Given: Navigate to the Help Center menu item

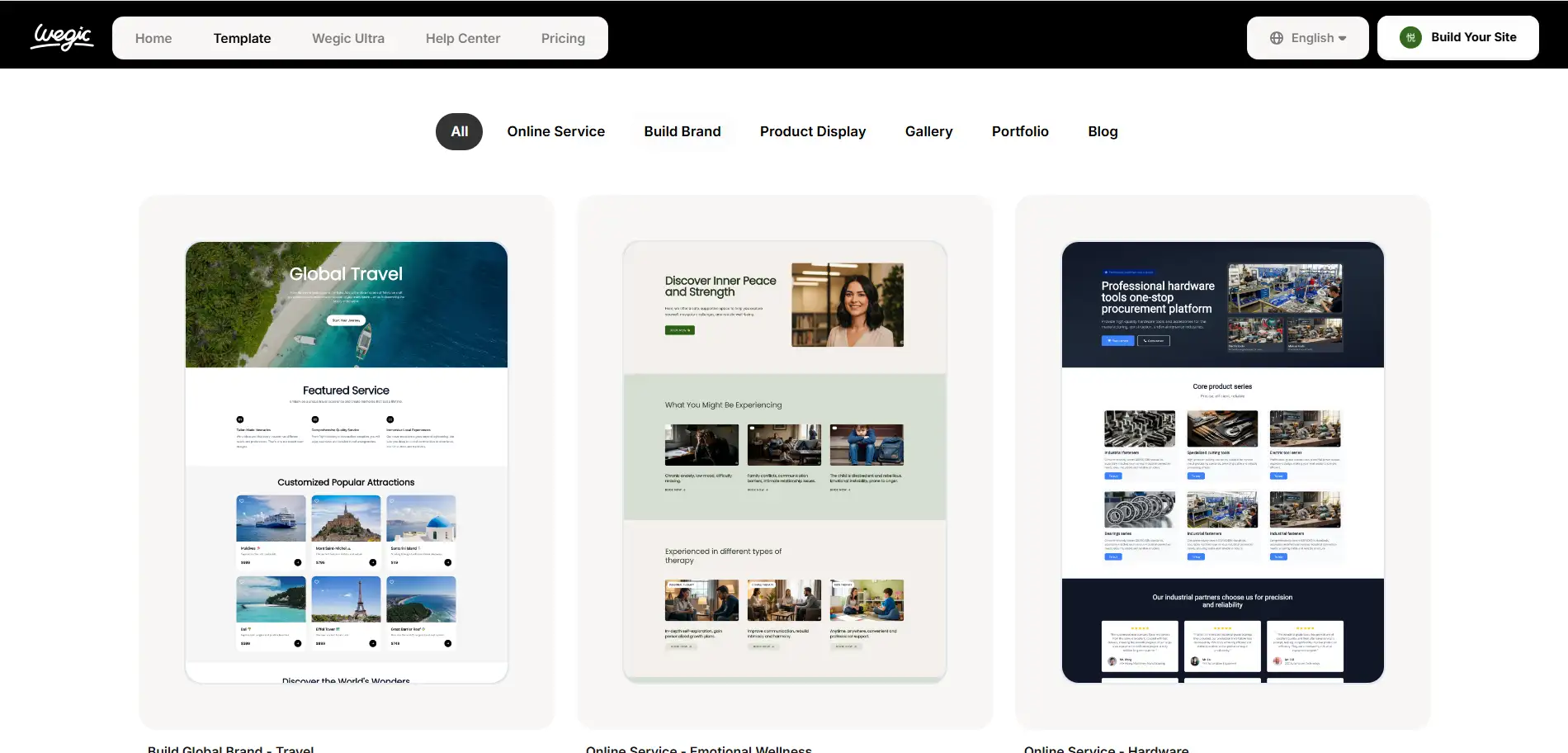Looking at the screenshot, I should pos(462,37).
